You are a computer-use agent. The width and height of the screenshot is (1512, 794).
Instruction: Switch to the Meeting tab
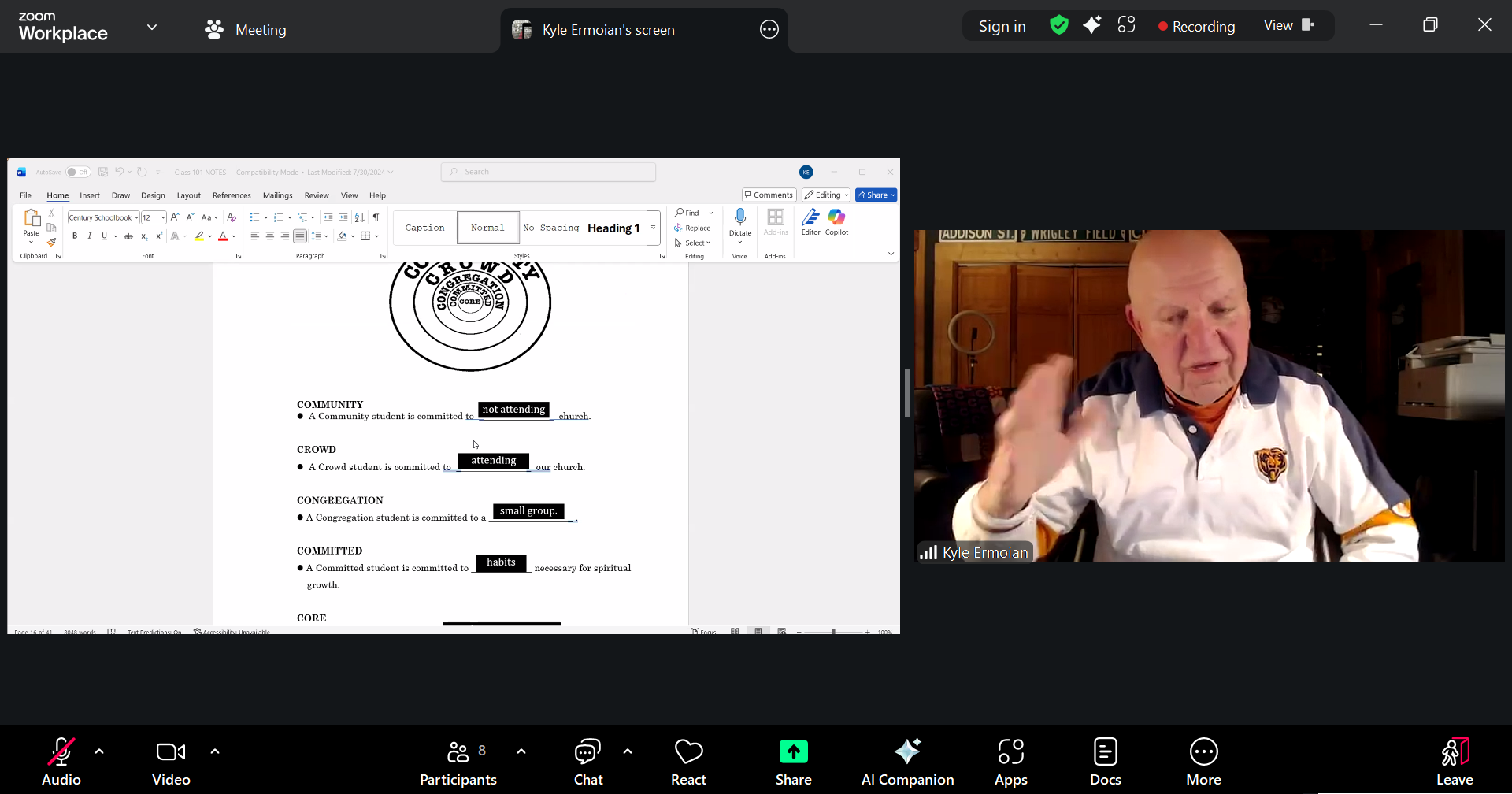coord(246,30)
